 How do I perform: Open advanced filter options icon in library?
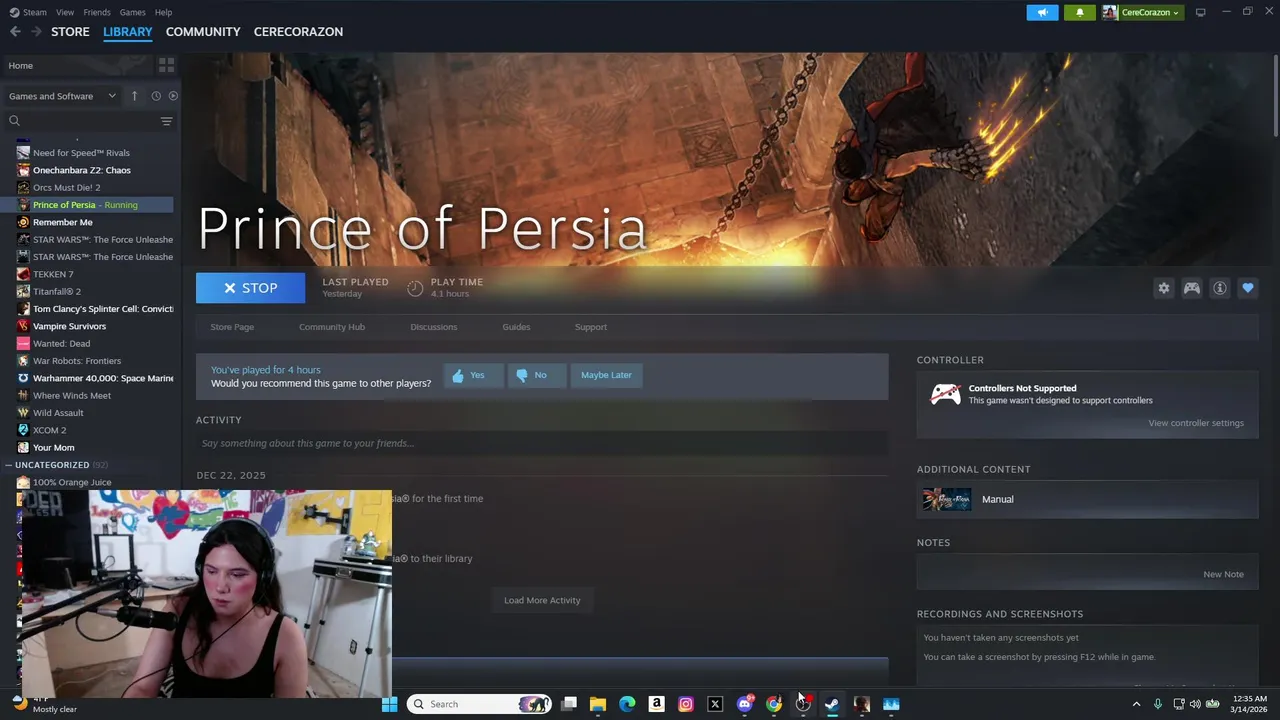point(166,121)
